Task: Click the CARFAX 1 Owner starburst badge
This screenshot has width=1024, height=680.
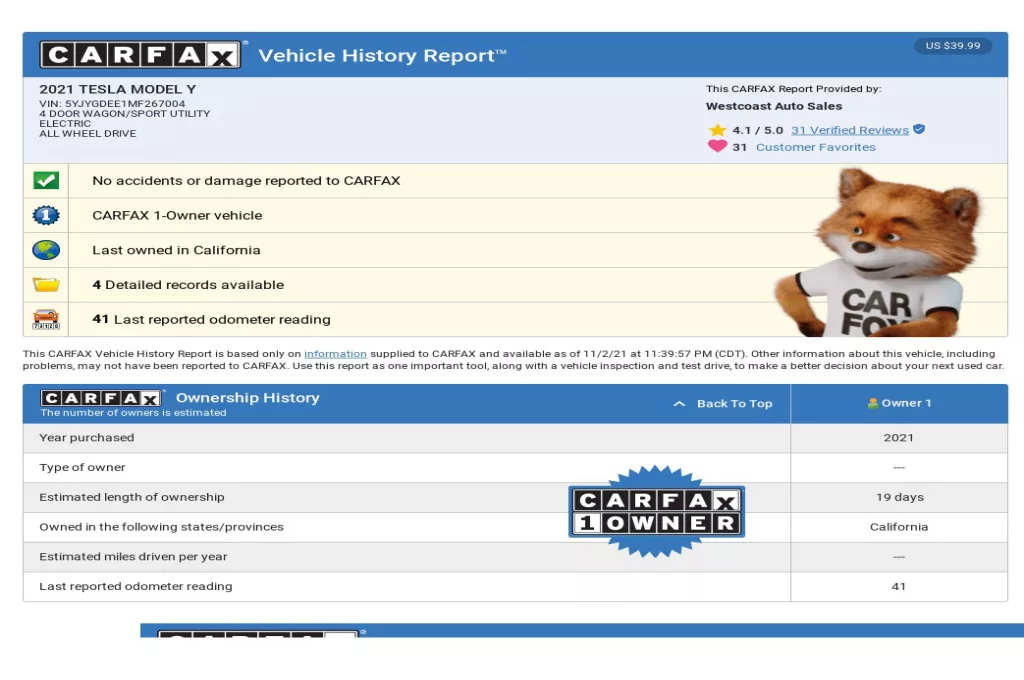Action: [656, 511]
